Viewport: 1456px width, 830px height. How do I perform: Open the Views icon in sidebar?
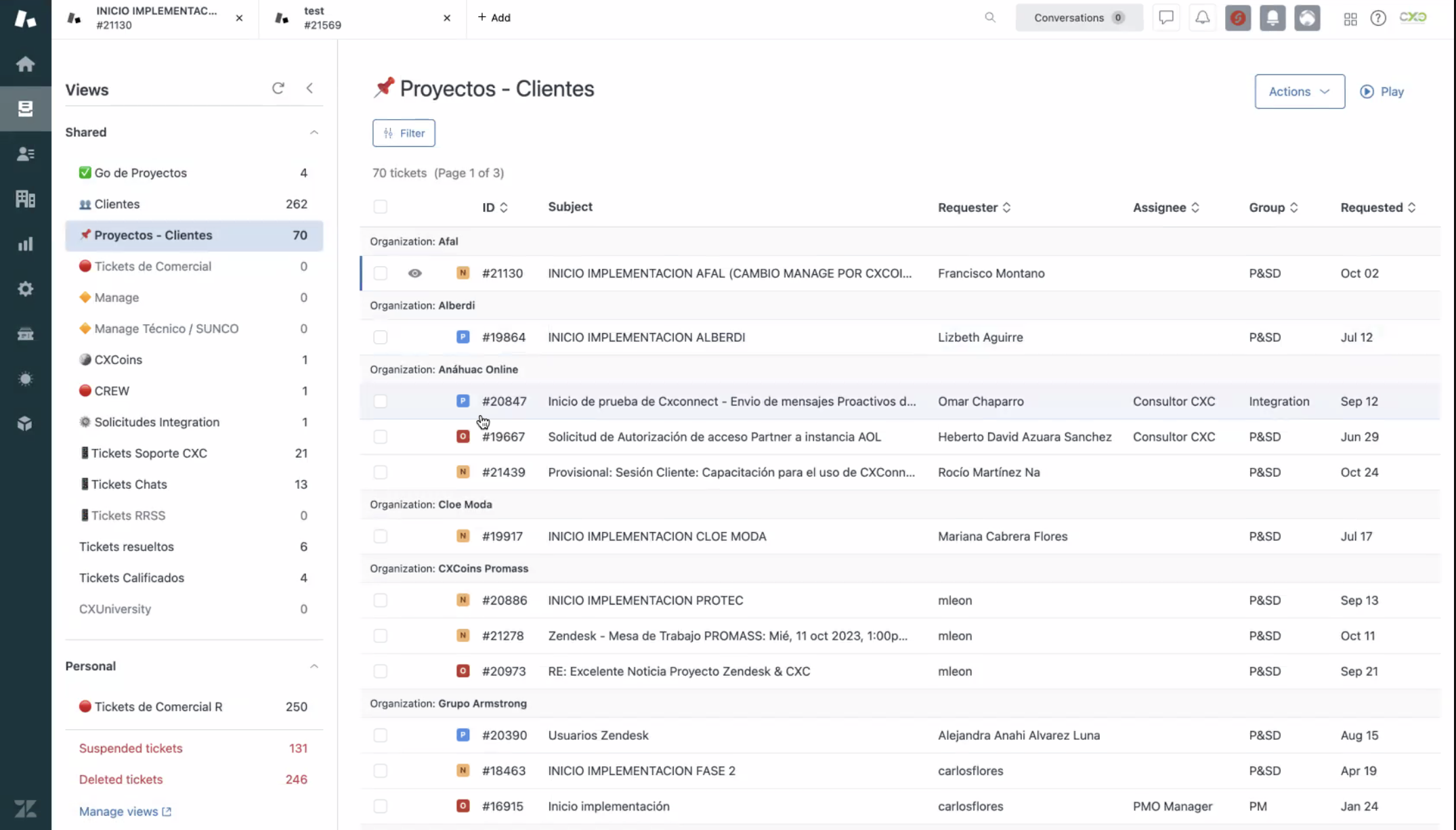click(25, 108)
